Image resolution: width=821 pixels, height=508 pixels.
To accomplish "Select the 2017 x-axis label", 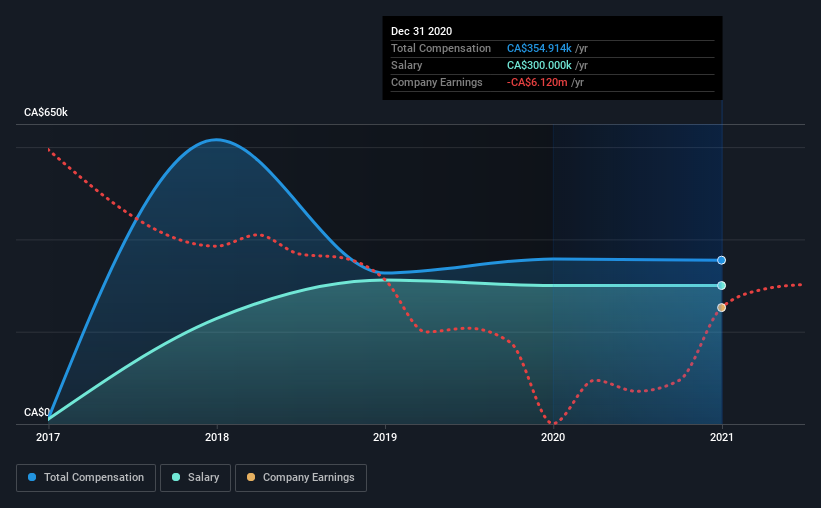I will point(48,437).
